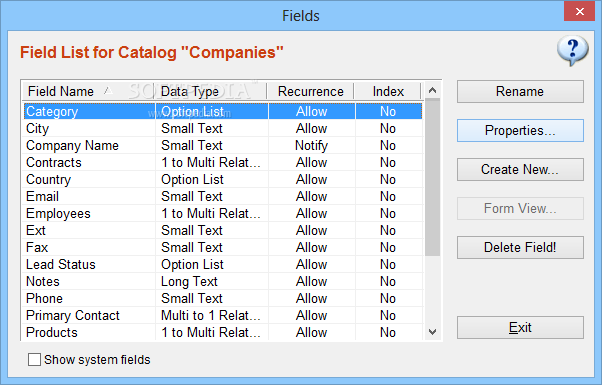Click the Rename button
Viewport: 602px width, 385px height.
[520, 91]
